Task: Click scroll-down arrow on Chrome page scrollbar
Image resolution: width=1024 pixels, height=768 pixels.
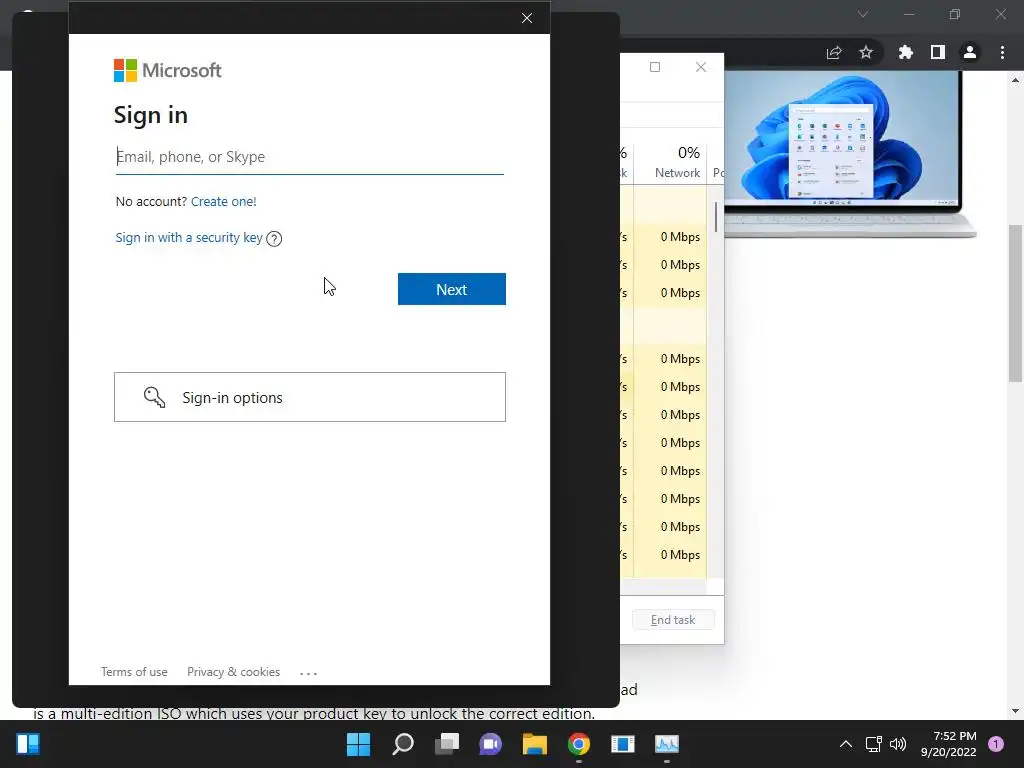Action: click(1015, 711)
